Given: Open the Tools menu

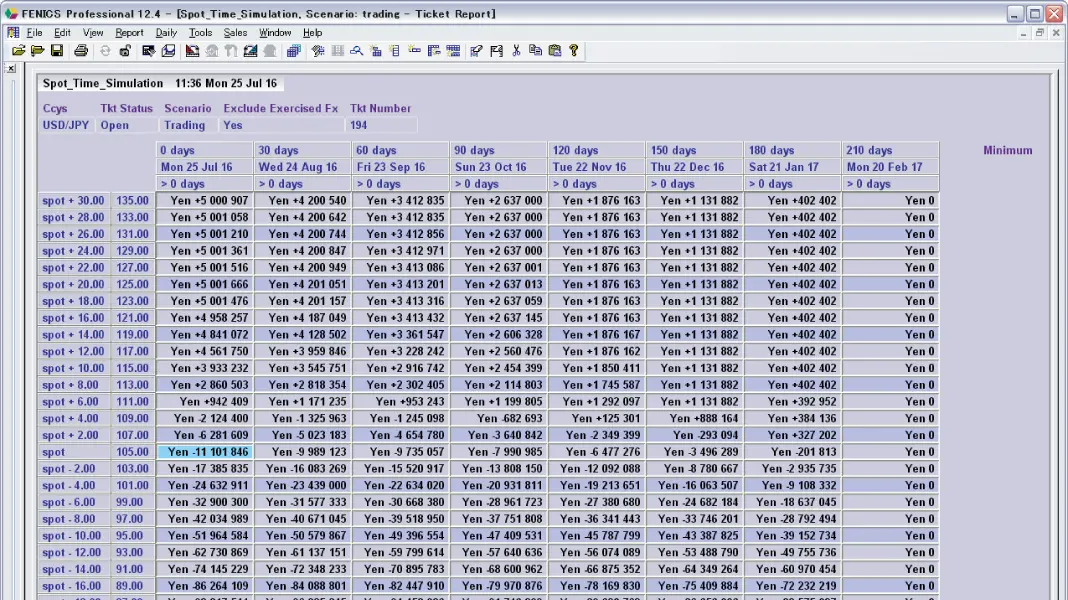Looking at the screenshot, I should click(x=200, y=33).
